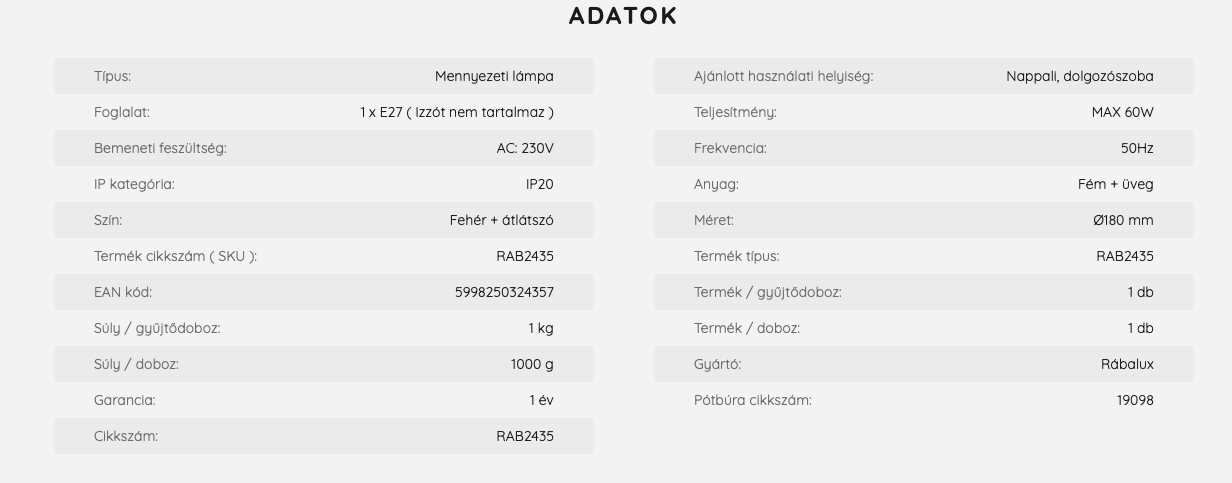Click the Ø180 mm size value
Viewport: 1232px width, 483px height.
click(x=1124, y=220)
